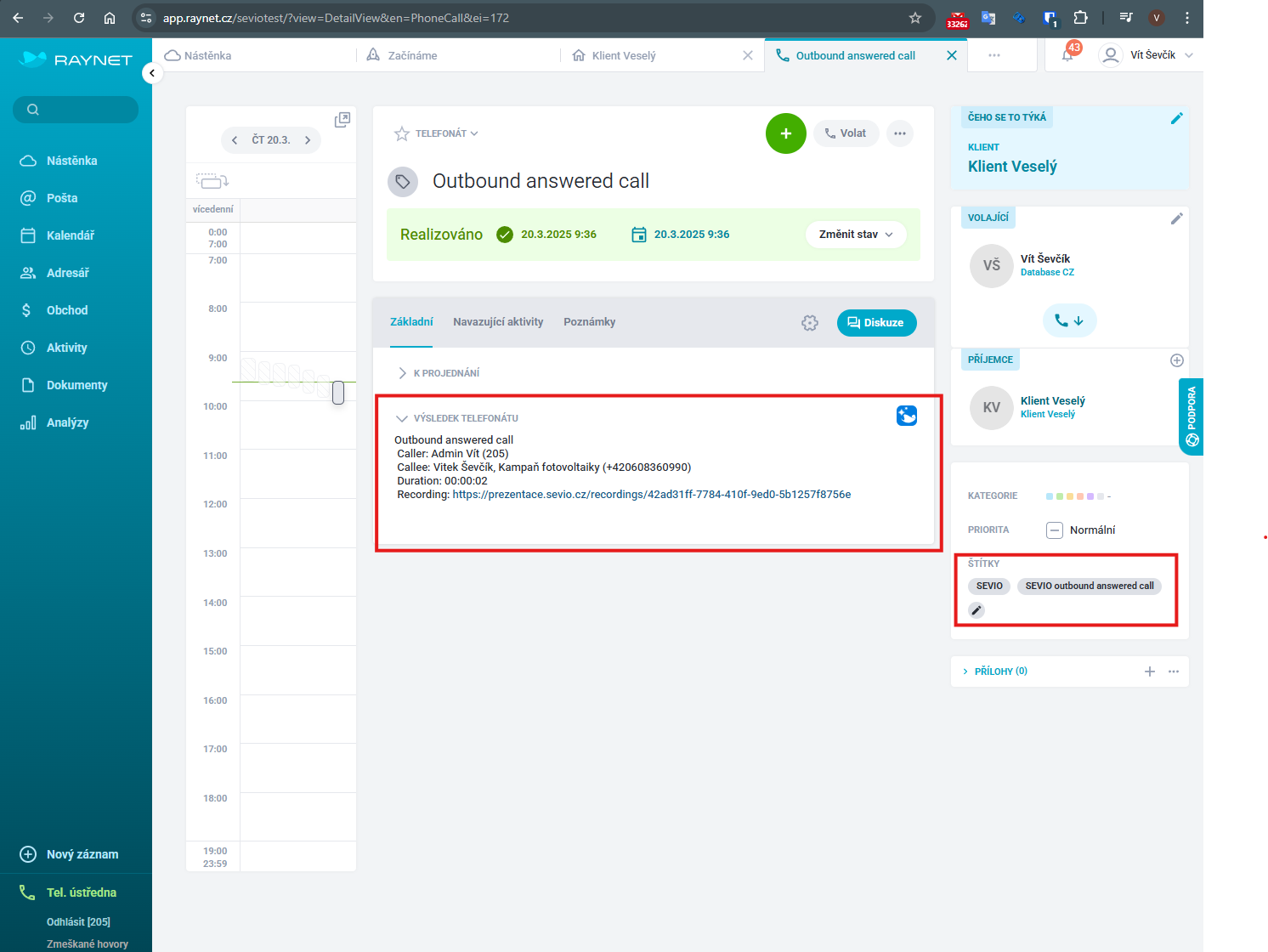Viewport: 1268px width, 952px height.
Task: Open the Změnit stav dropdown
Action: coord(855,235)
